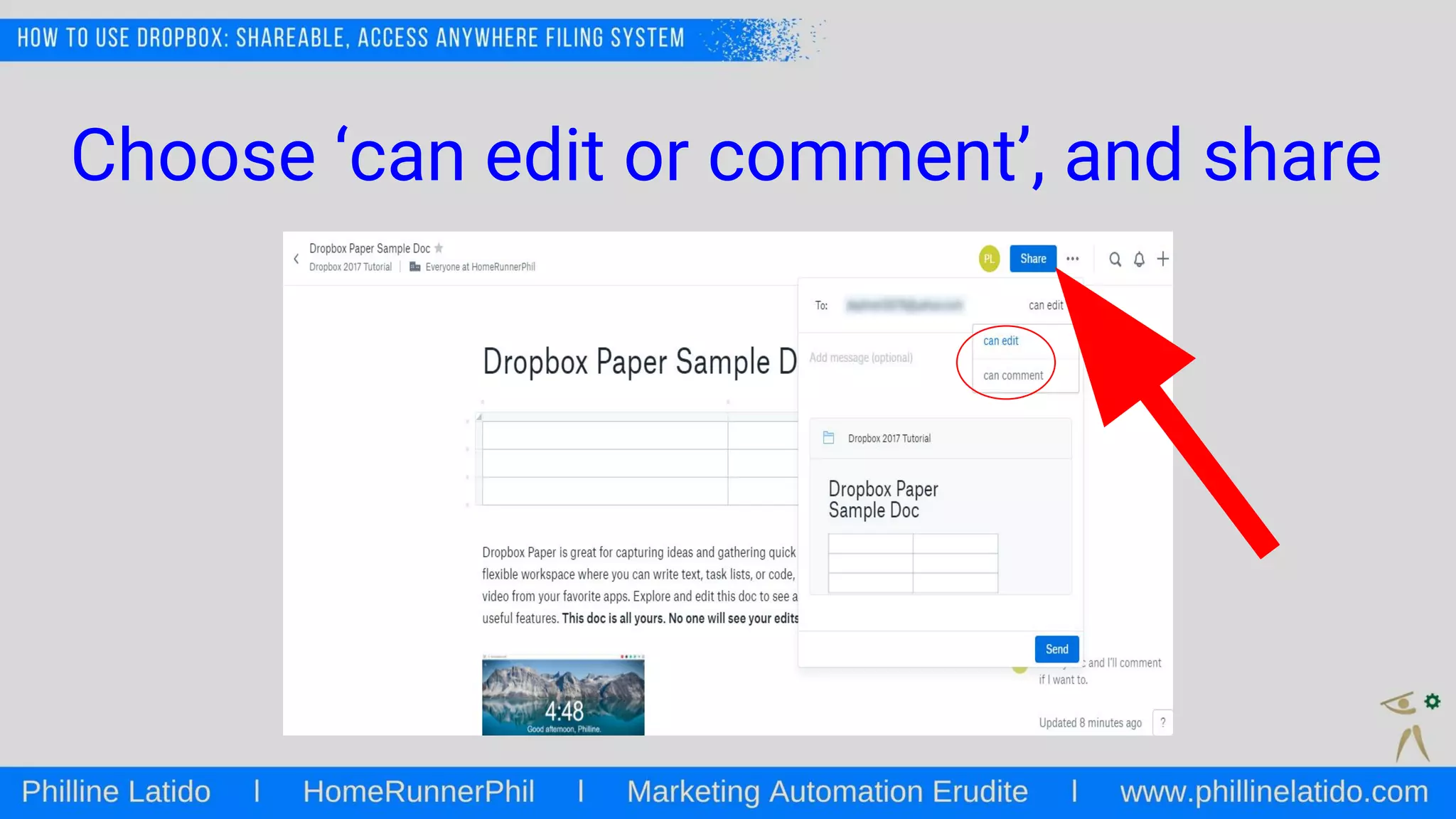Click the paragraph starting 'Dropbox Paper is great'
Screen dimensions: 1456x819
(640, 585)
